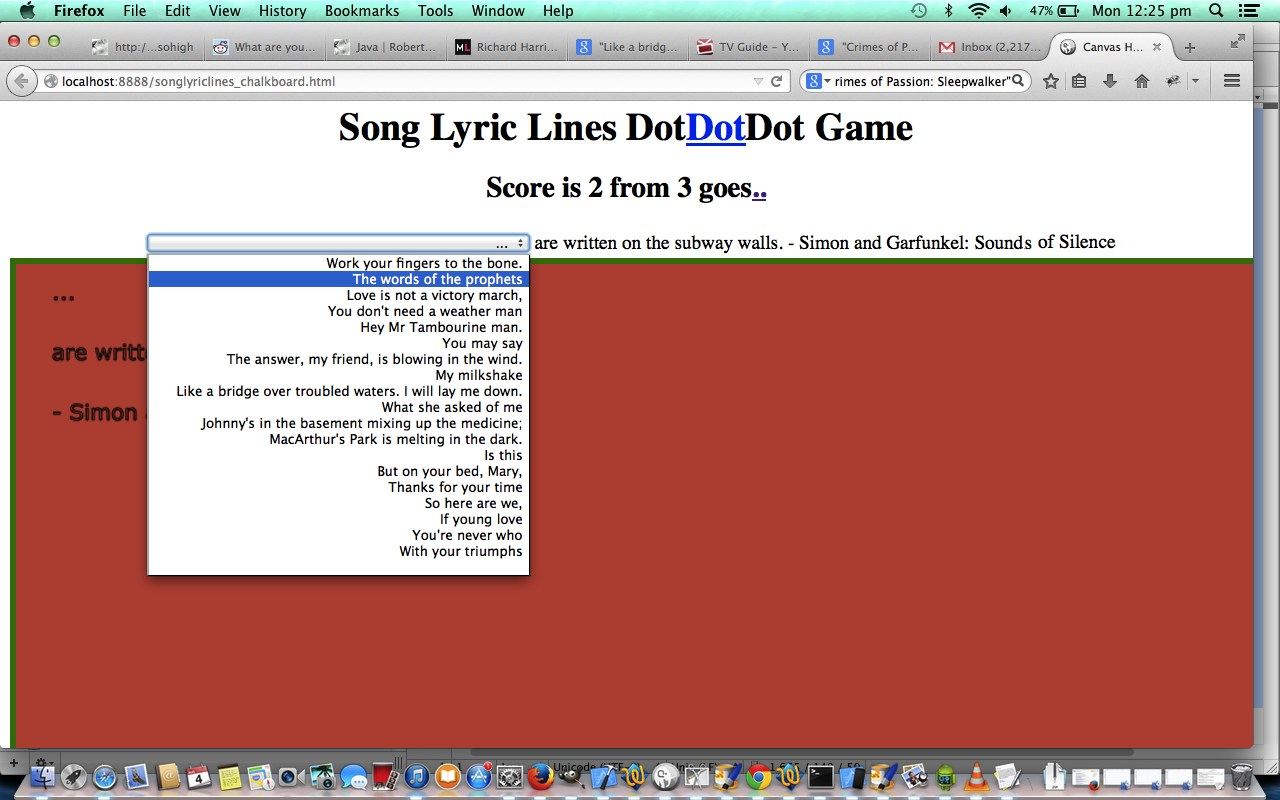
Task: Click the battery 47% indicator
Action: click(x=1054, y=11)
